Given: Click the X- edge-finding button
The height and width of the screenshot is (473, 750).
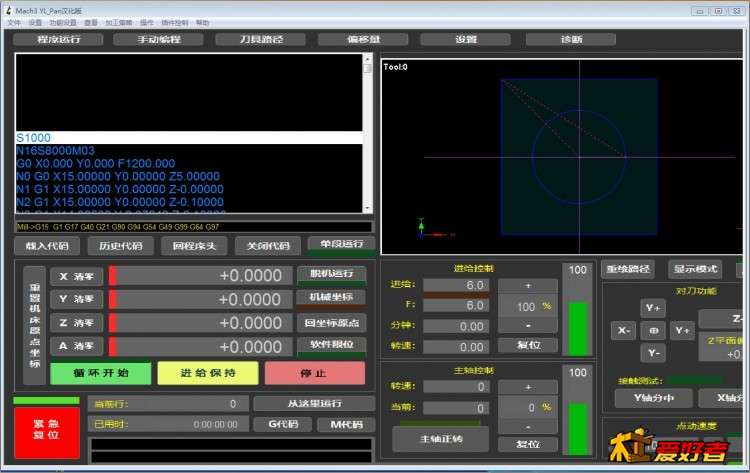Looking at the screenshot, I should coord(624,330).
